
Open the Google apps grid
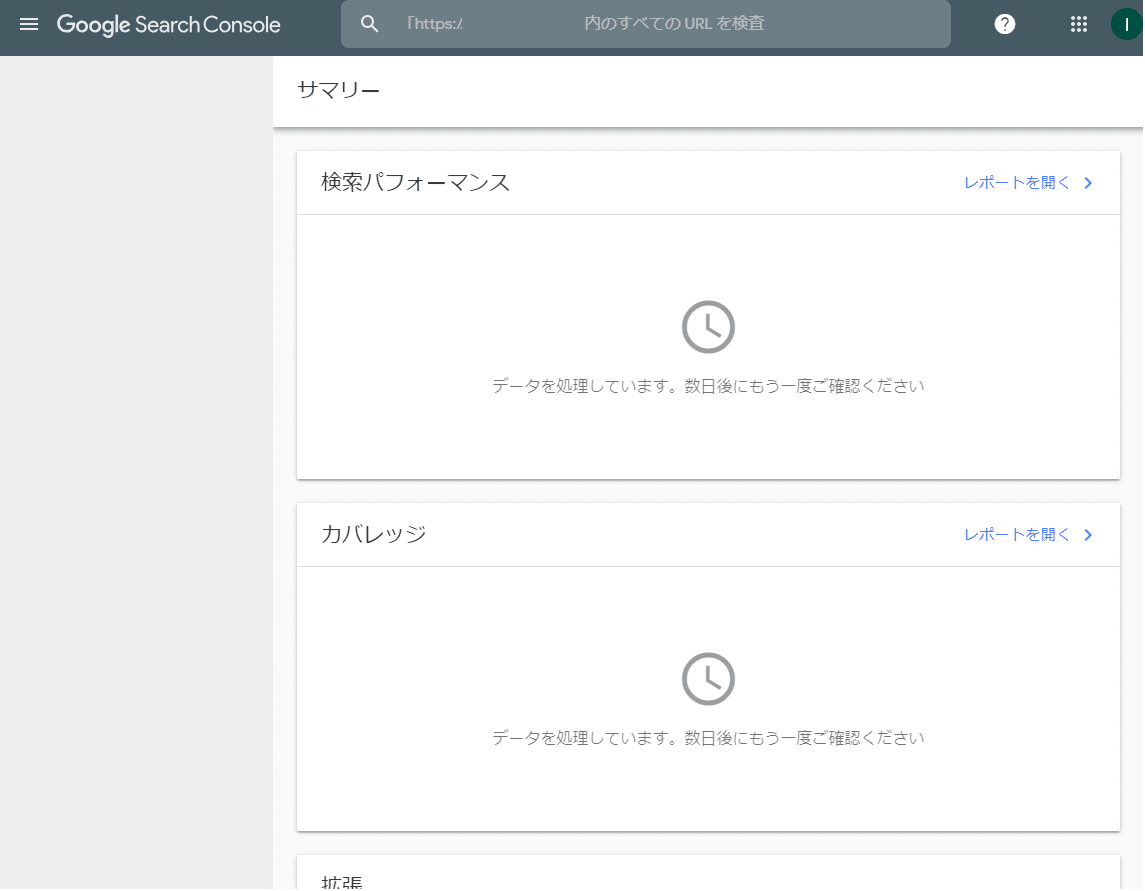coord(1079,24)
